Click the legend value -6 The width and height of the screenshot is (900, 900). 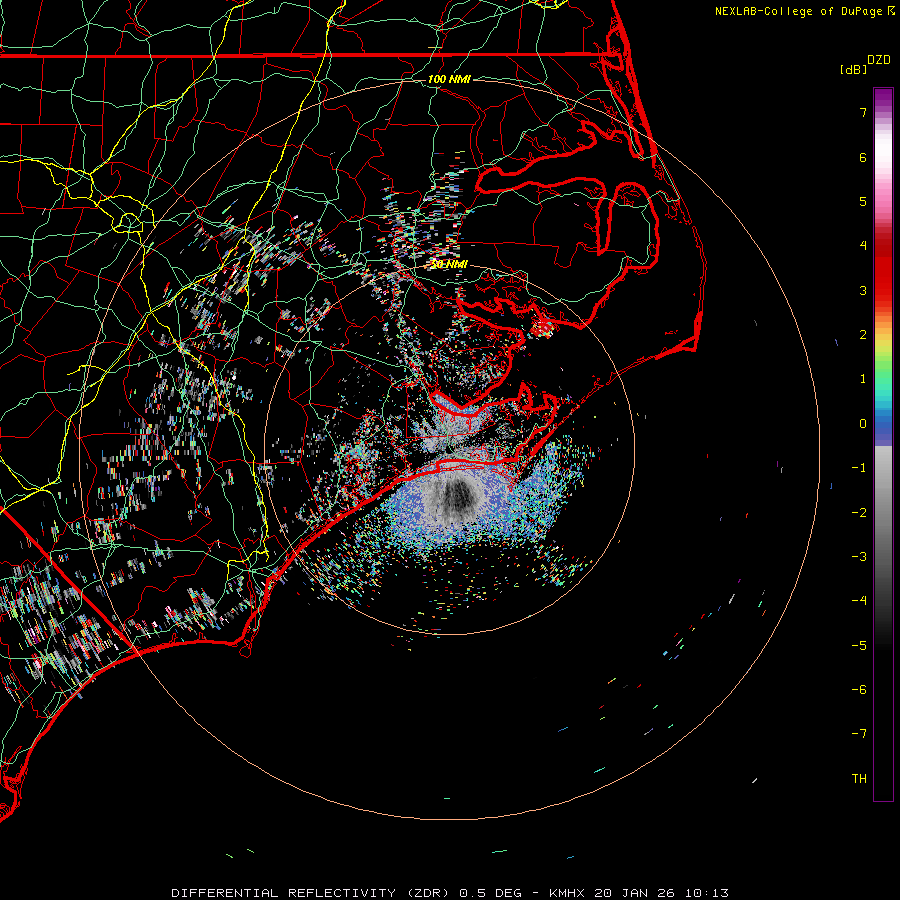pos(859,690)
